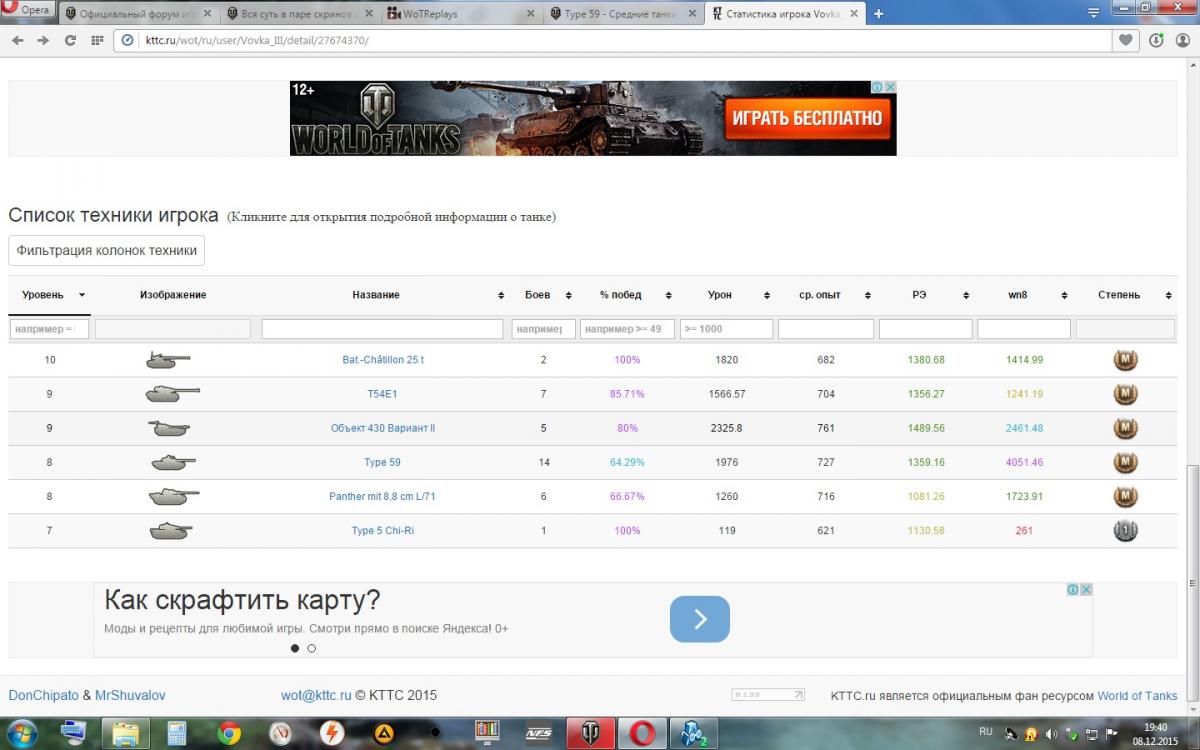Switch to the Официальный форум tab
The image size is (1200, 750).
pyautogui.click(x=138, y=14)
